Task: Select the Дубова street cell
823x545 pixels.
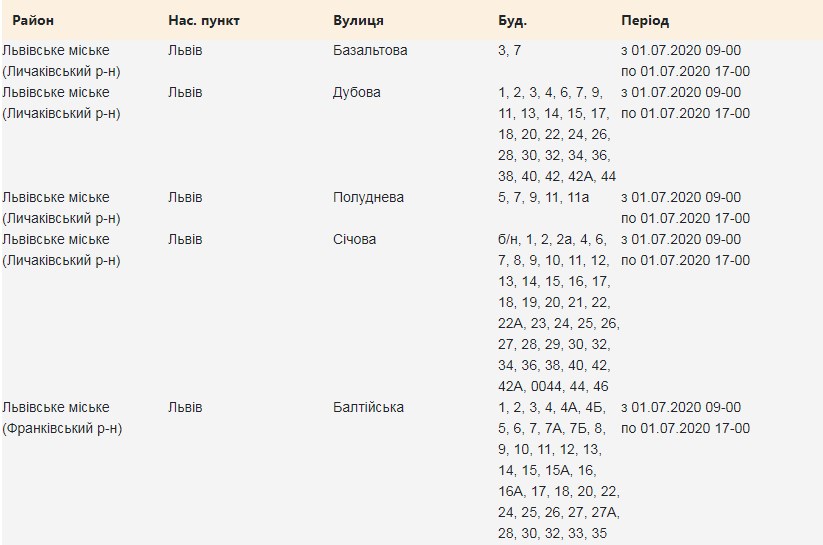Action: (x=356, y=92)
